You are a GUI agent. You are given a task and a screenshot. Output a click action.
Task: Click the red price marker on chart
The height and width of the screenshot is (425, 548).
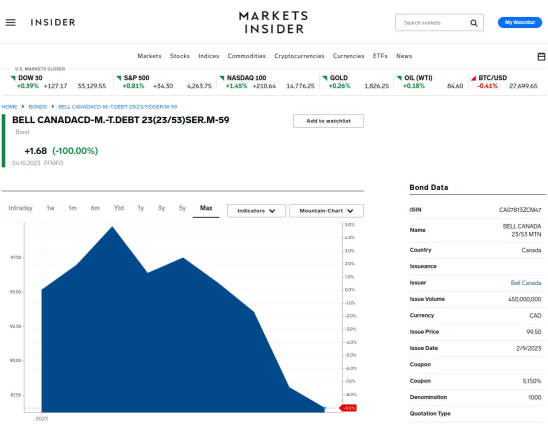(348, 408)
